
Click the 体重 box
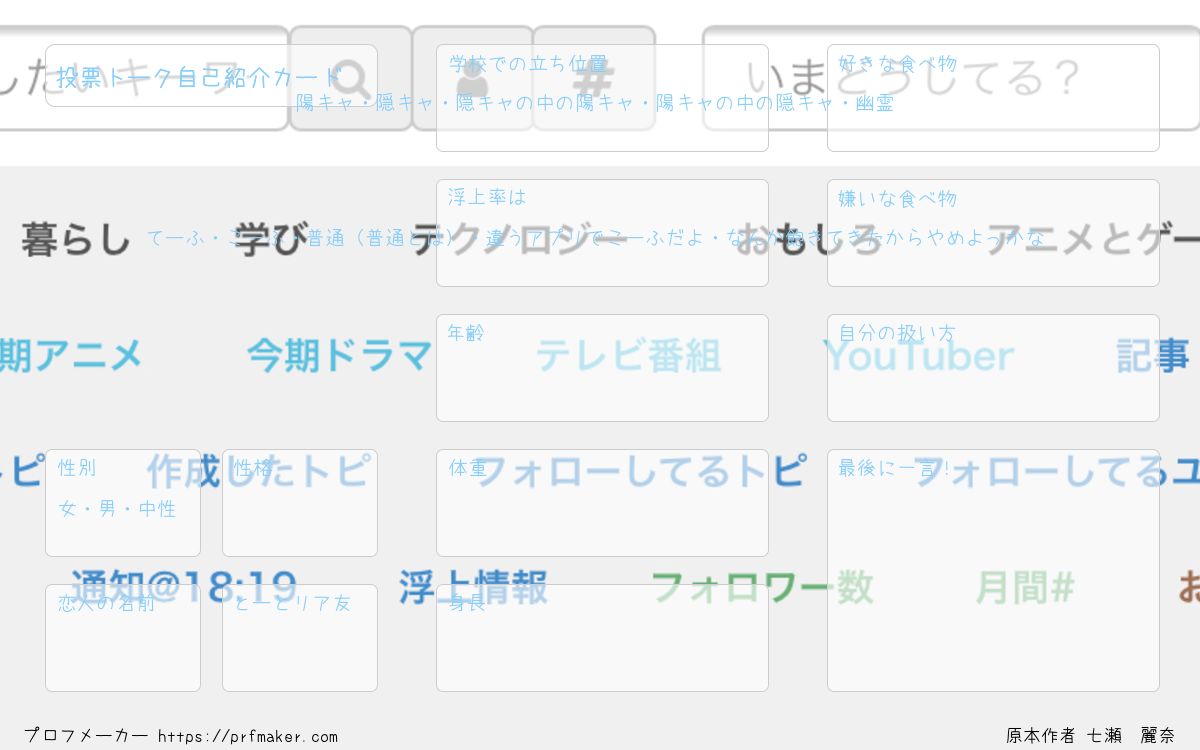click(602, 503)
